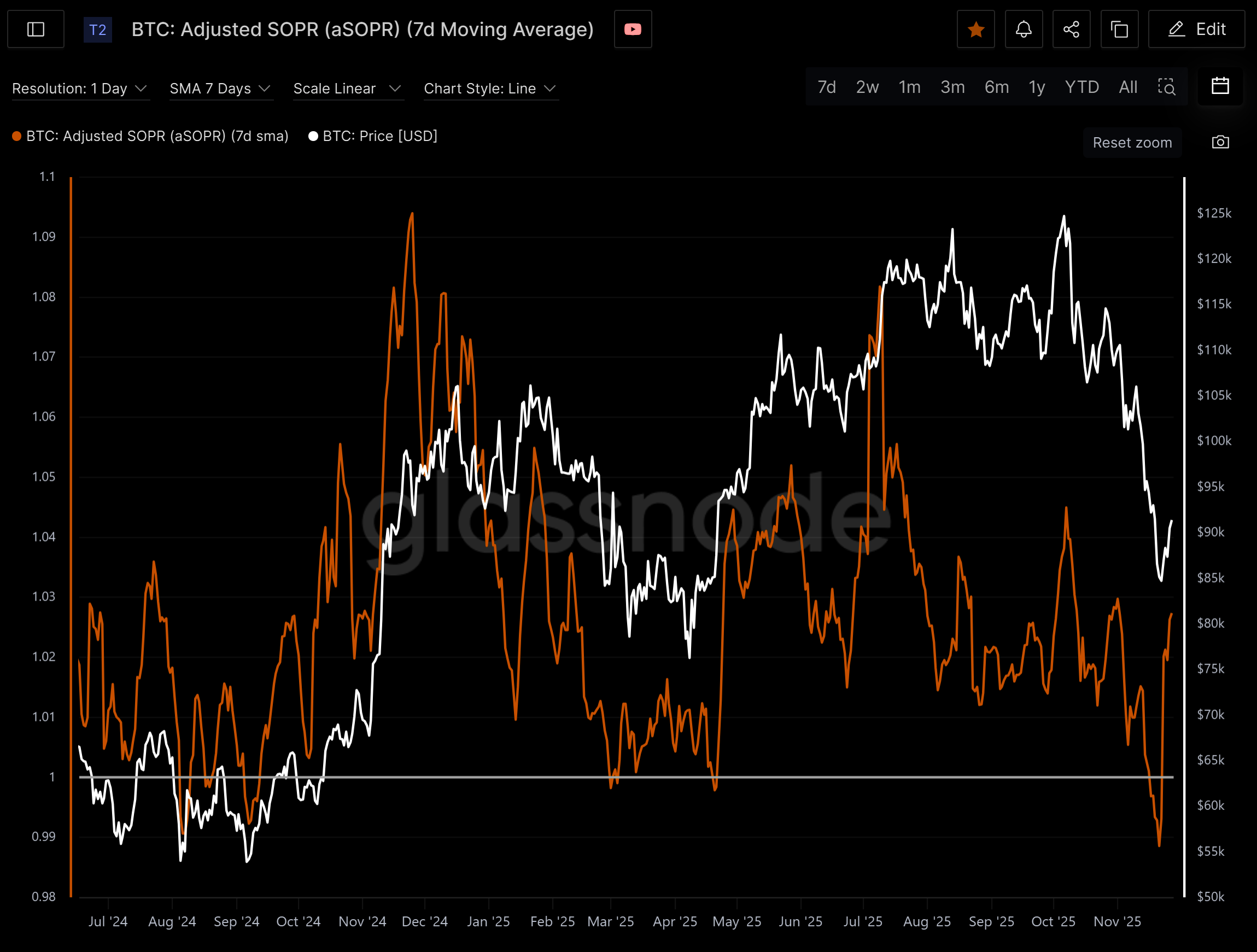Select the YTD time range
The height and width of the screenshot is (952, 1257).
coord(1081,87)
